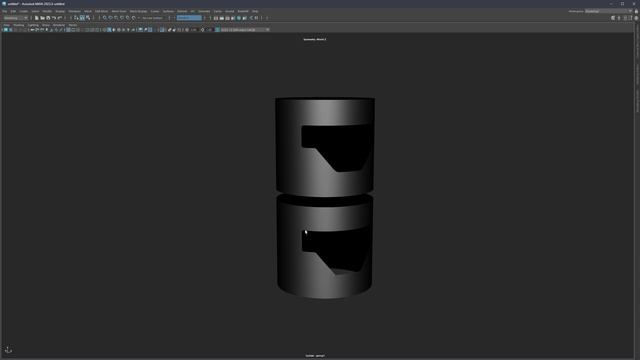640x360 pixels.
Task: Open the panel Shading menu
Action: (x=19, y=25)
